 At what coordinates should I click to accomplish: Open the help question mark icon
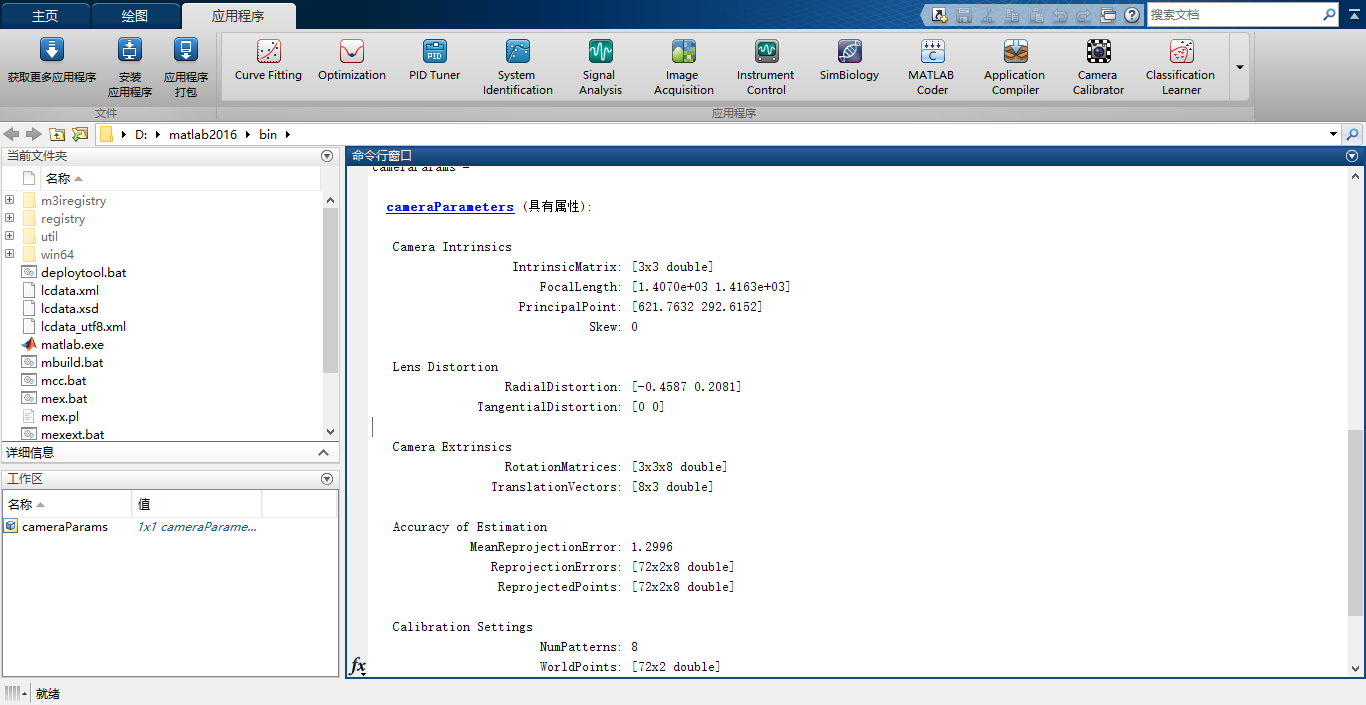point(1132,15)
